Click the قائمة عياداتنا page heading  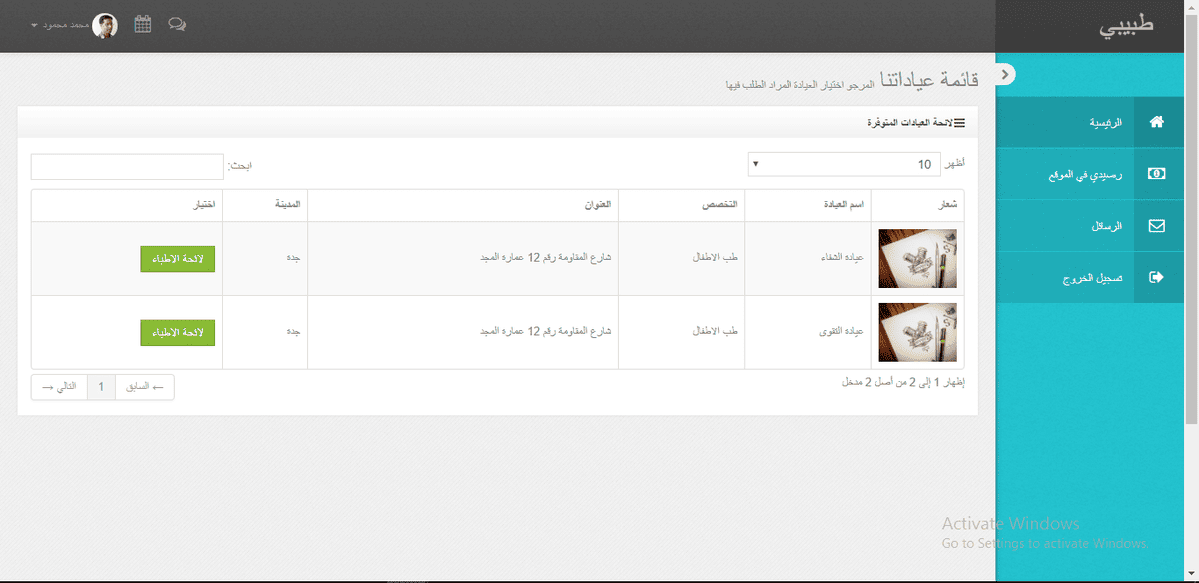pos(929,78)
